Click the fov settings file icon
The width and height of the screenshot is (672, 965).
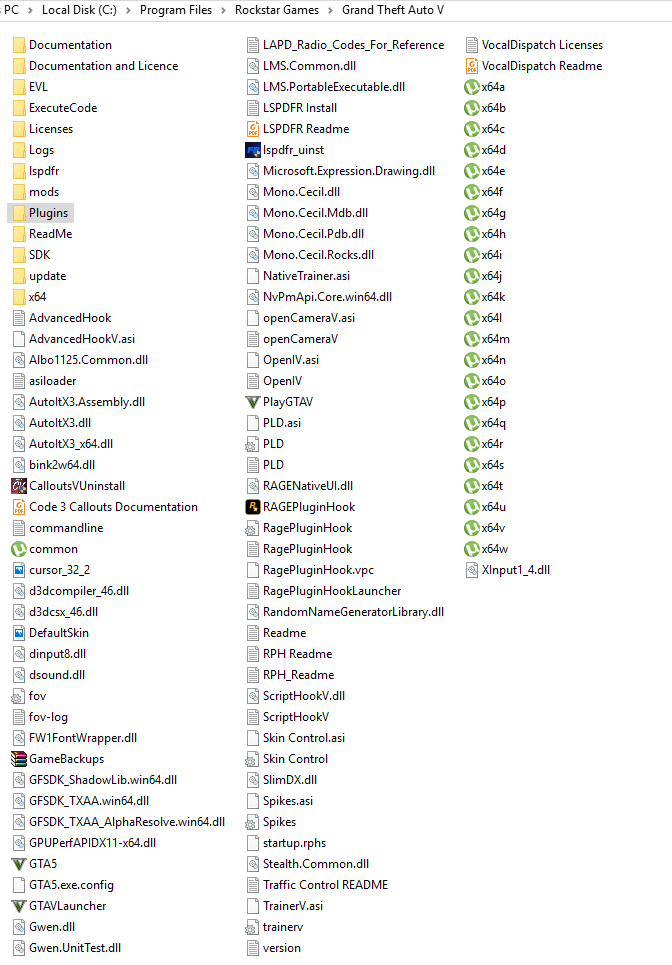click(18, 696)
